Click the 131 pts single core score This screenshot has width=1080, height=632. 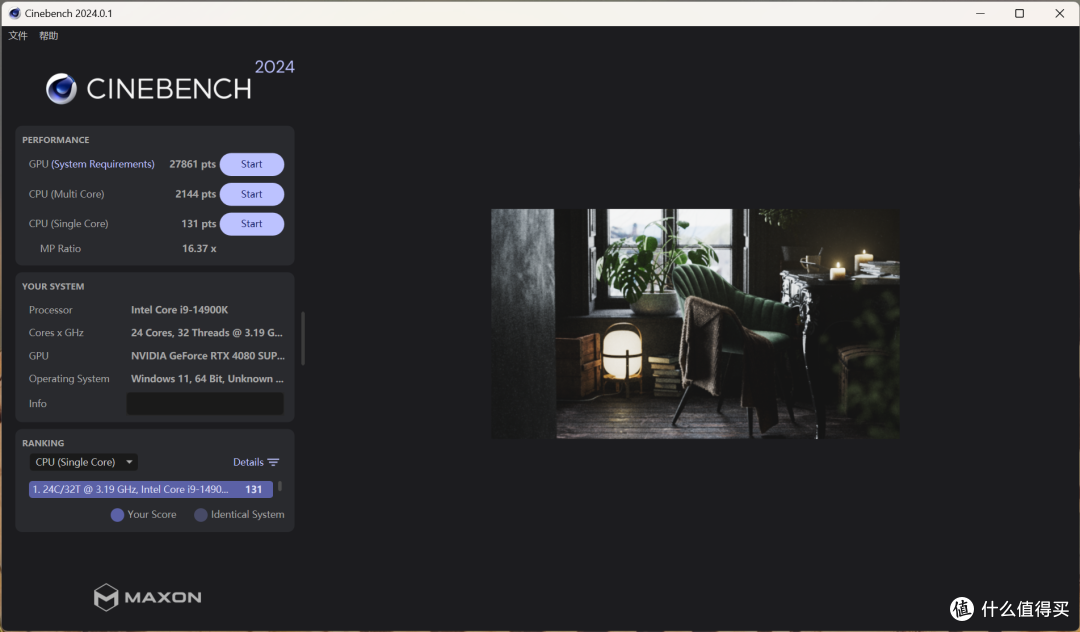[198, 224]
